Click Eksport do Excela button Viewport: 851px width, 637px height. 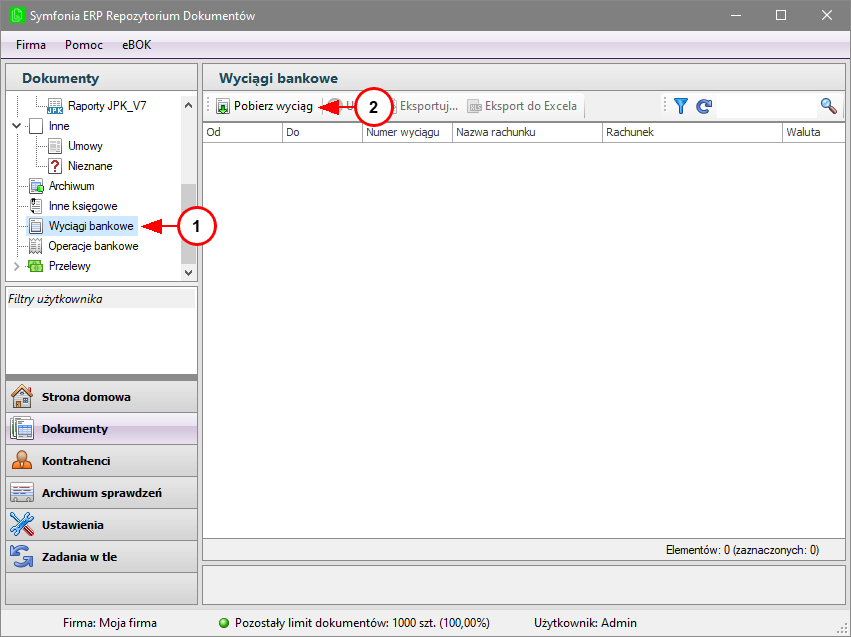tap(523, 106)
